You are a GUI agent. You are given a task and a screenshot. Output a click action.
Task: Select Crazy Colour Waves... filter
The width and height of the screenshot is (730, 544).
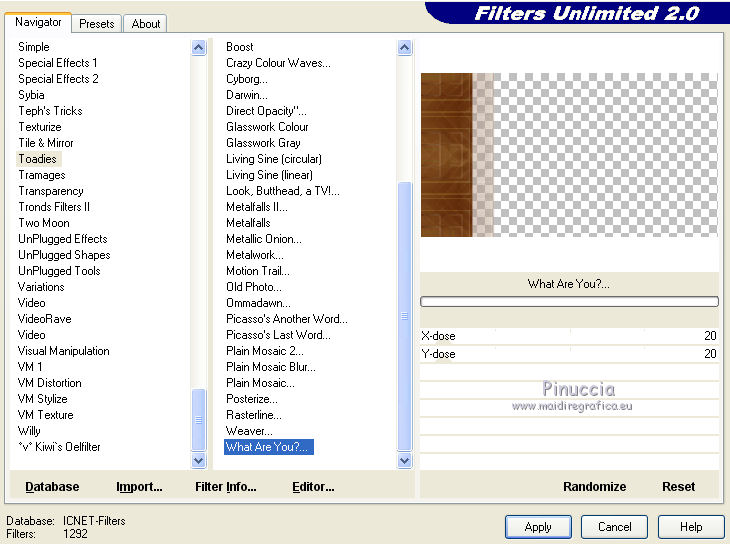coord(278,63)
